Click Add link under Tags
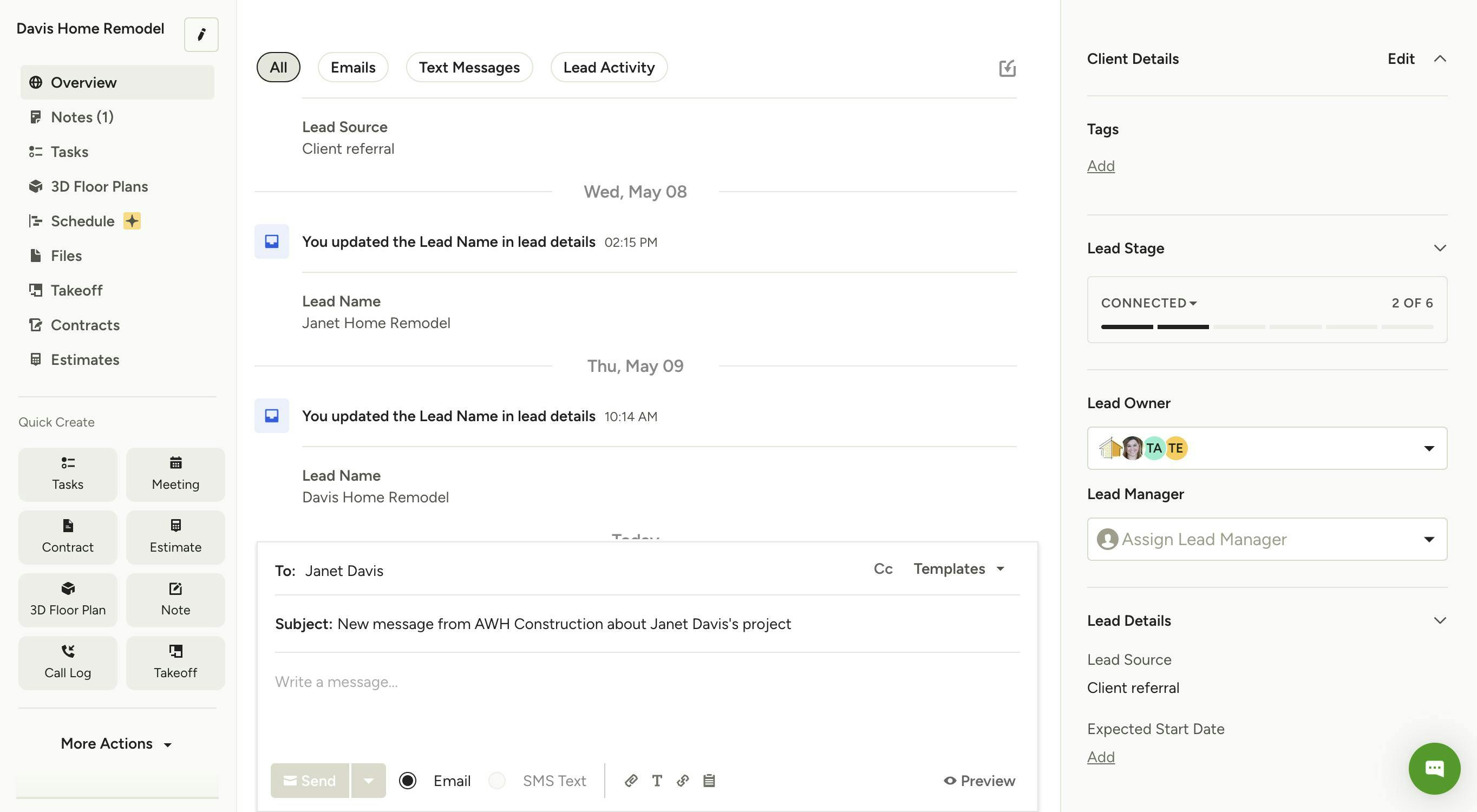 (1100, 166)
